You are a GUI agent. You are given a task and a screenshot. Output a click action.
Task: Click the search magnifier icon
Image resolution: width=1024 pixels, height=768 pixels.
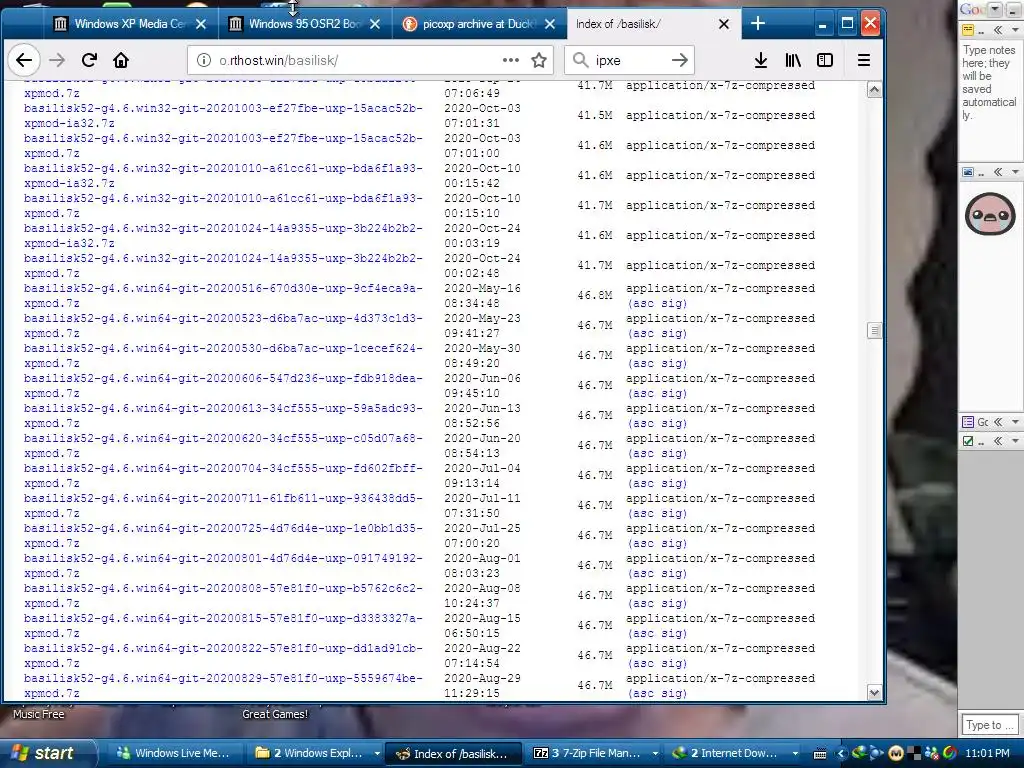point(580,60)
